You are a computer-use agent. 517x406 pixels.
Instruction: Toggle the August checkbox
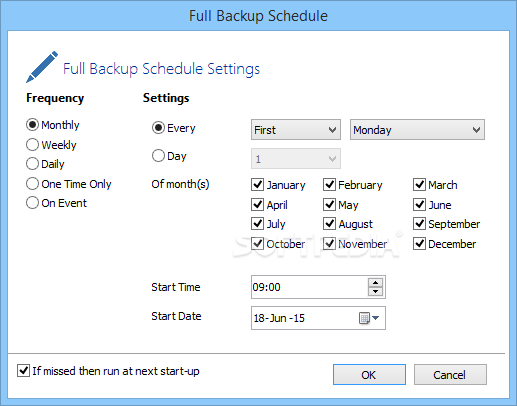[329, 224]
